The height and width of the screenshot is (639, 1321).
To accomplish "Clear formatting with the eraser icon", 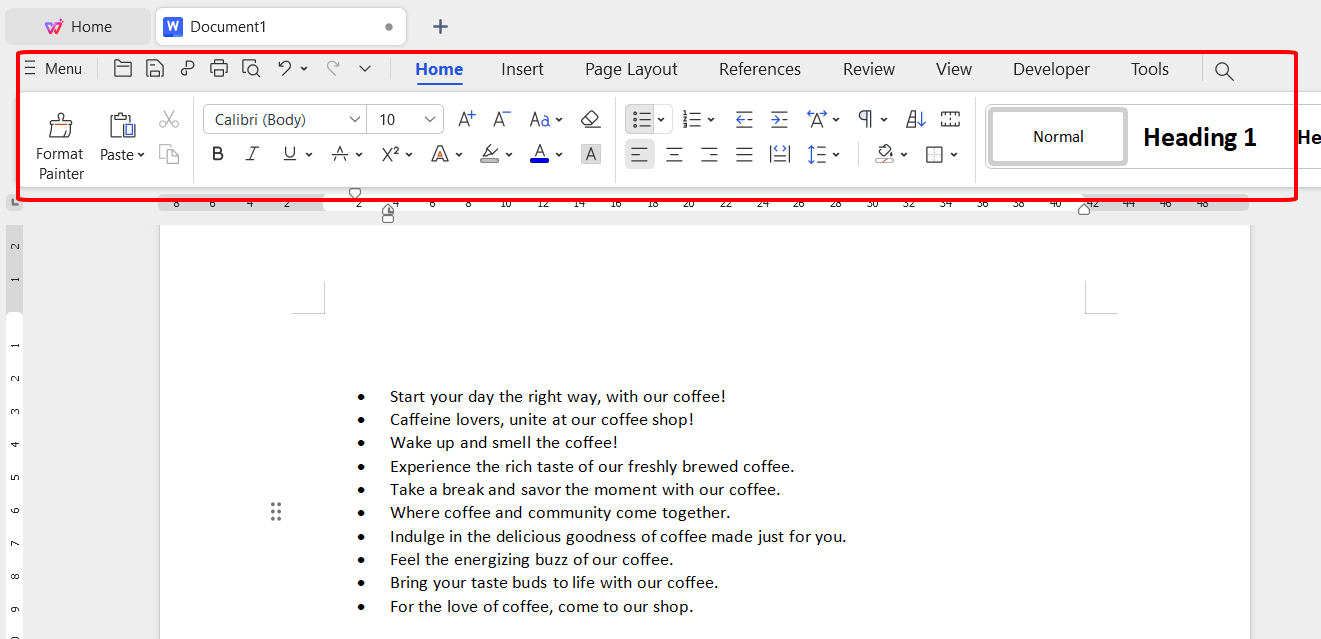I will [590, 118].
